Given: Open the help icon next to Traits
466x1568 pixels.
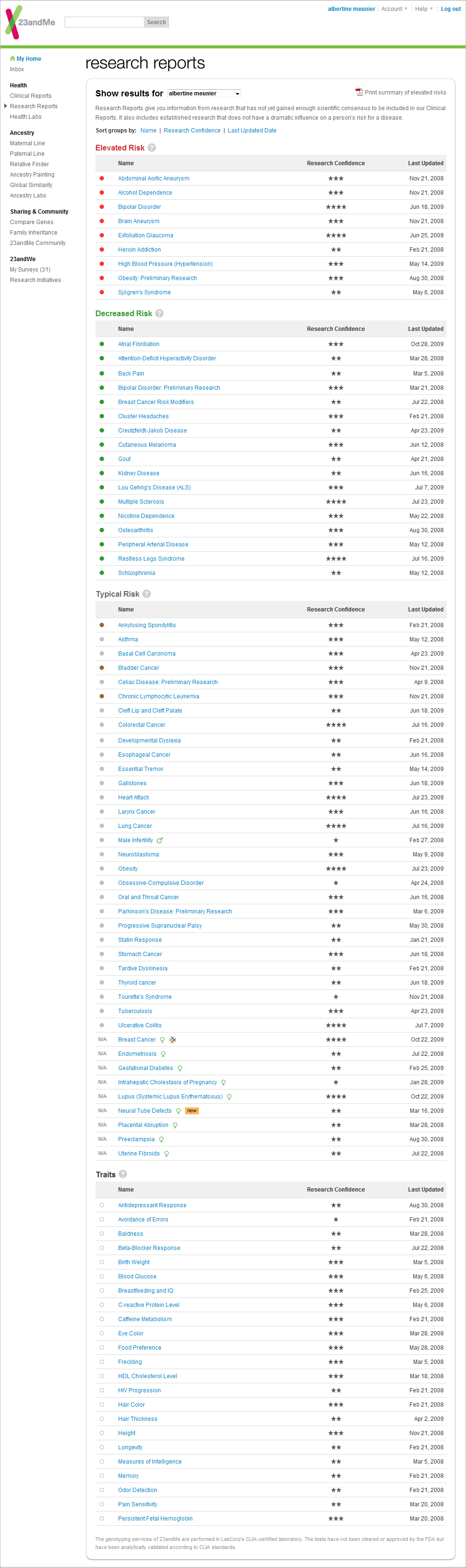Looking at the screenshot, I should [x=123, y=1174].
